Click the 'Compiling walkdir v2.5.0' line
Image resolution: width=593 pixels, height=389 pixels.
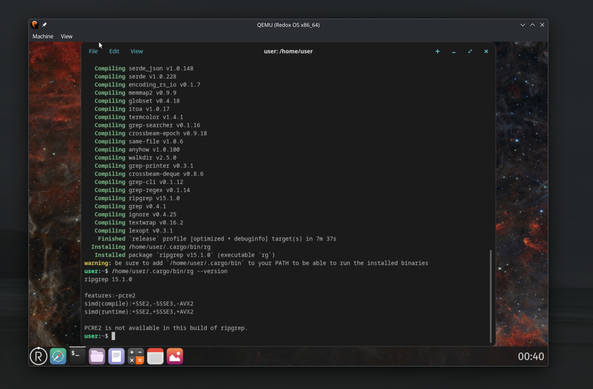coord(135,158)
